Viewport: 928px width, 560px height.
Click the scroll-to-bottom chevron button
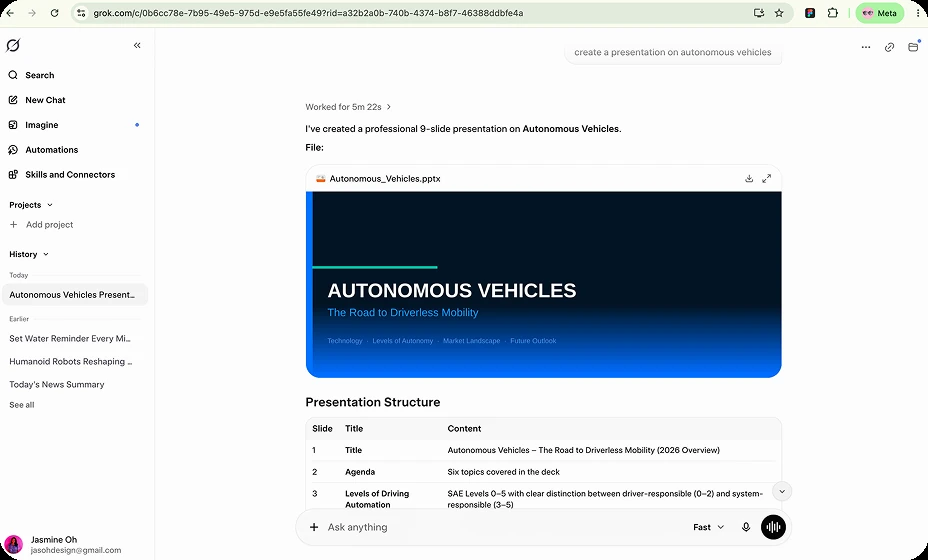pos(782,491)
